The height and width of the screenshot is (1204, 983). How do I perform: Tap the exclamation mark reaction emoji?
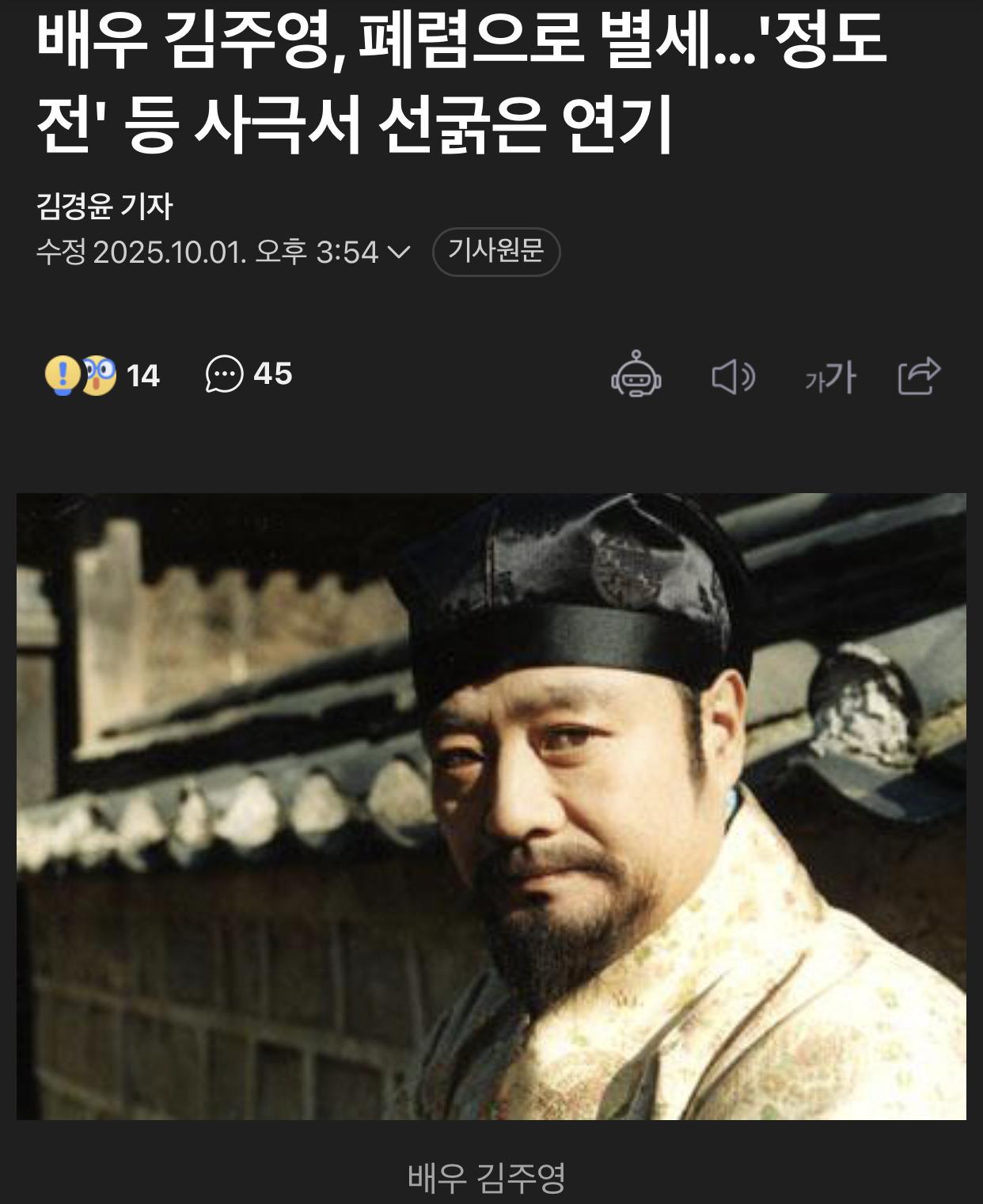coord(62,374)
